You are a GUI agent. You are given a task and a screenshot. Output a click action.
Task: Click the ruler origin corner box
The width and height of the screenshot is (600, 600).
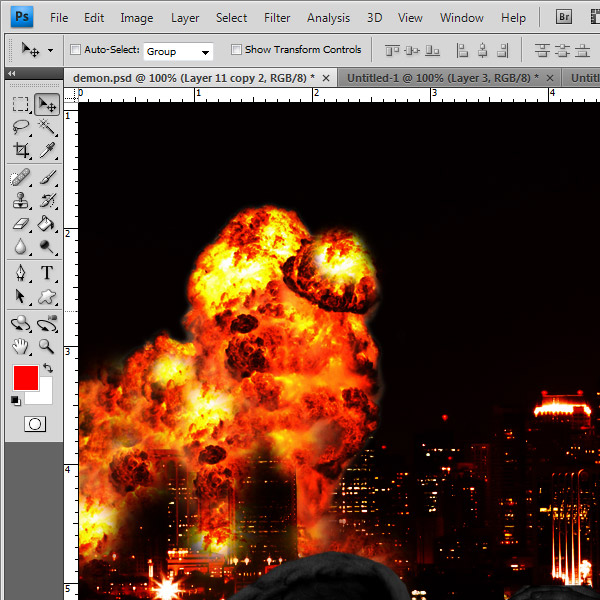(x=71, y=95)
